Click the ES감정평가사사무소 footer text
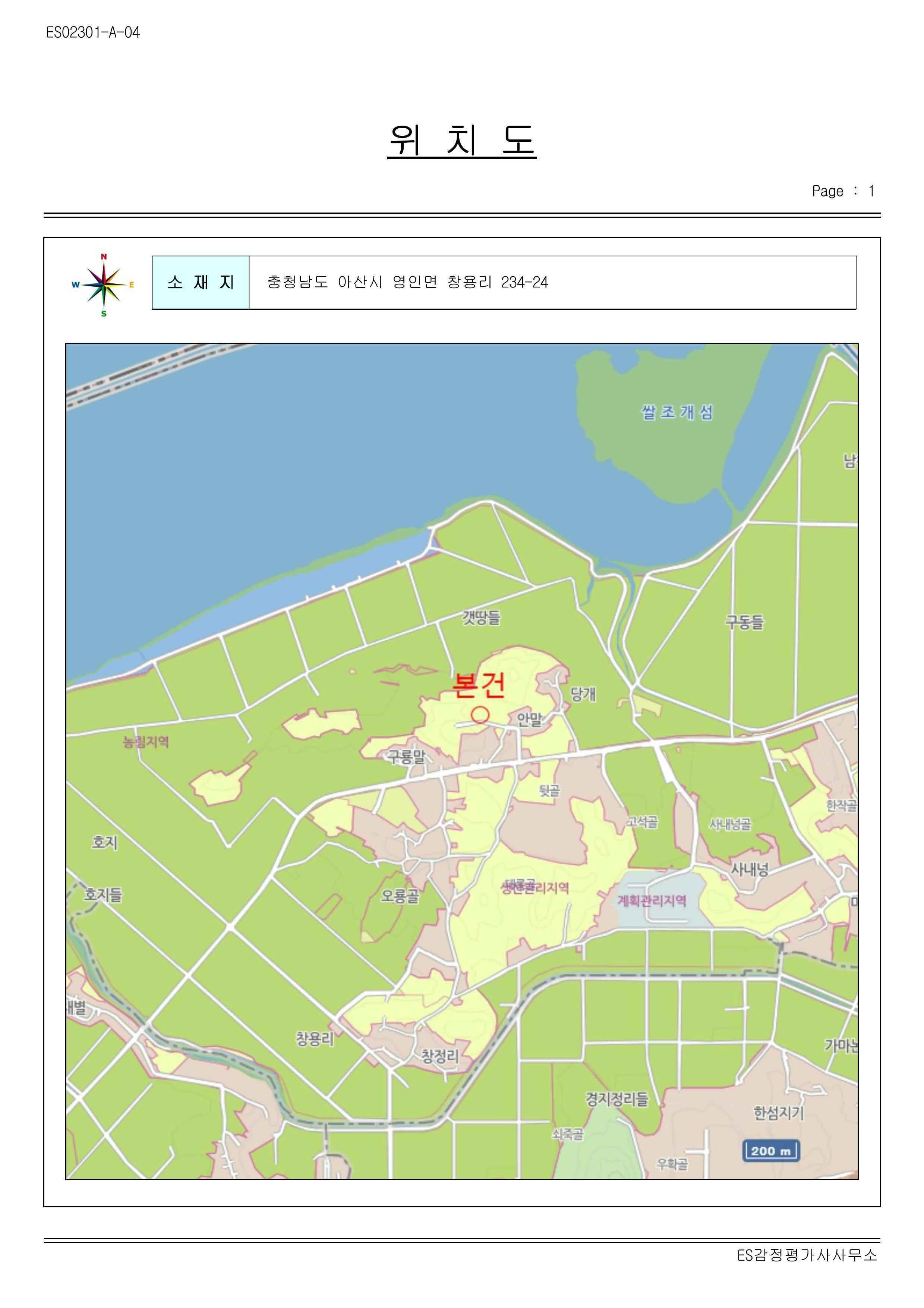This screenshot has height=1308, width=924. tap(807, 1255)
